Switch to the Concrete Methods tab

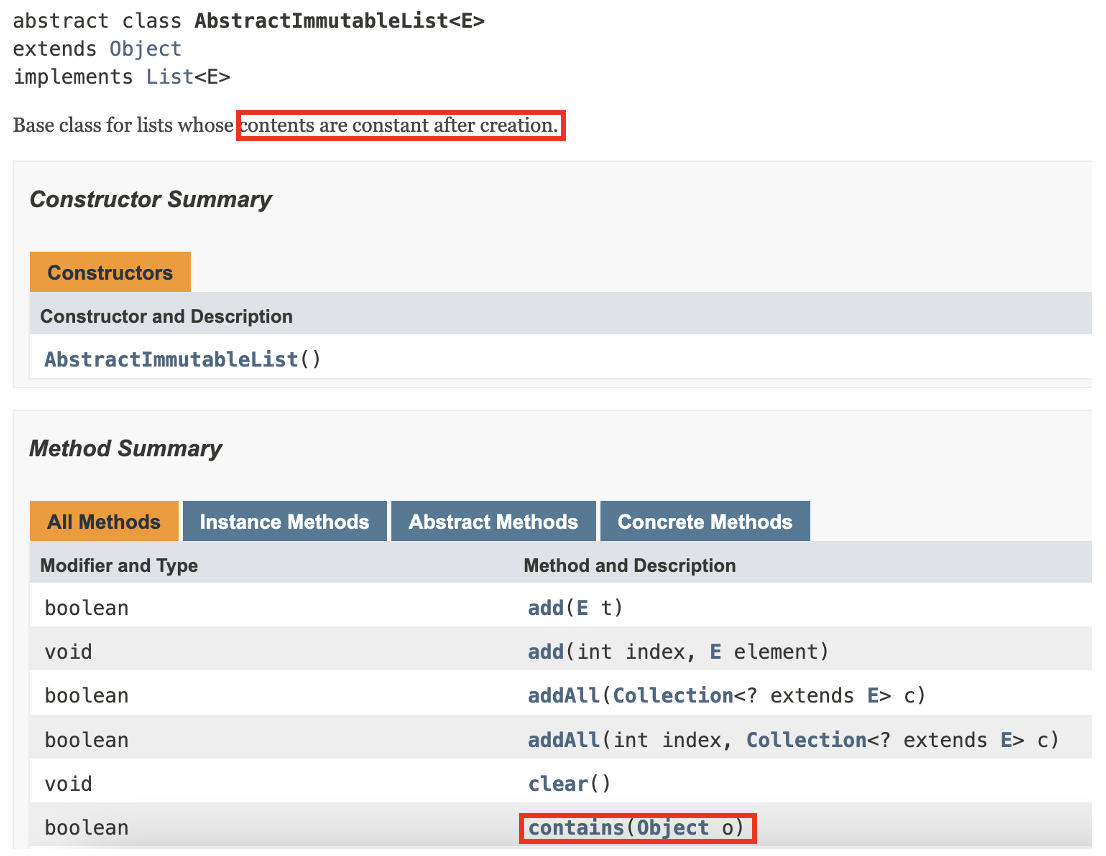tap(705, 522)
